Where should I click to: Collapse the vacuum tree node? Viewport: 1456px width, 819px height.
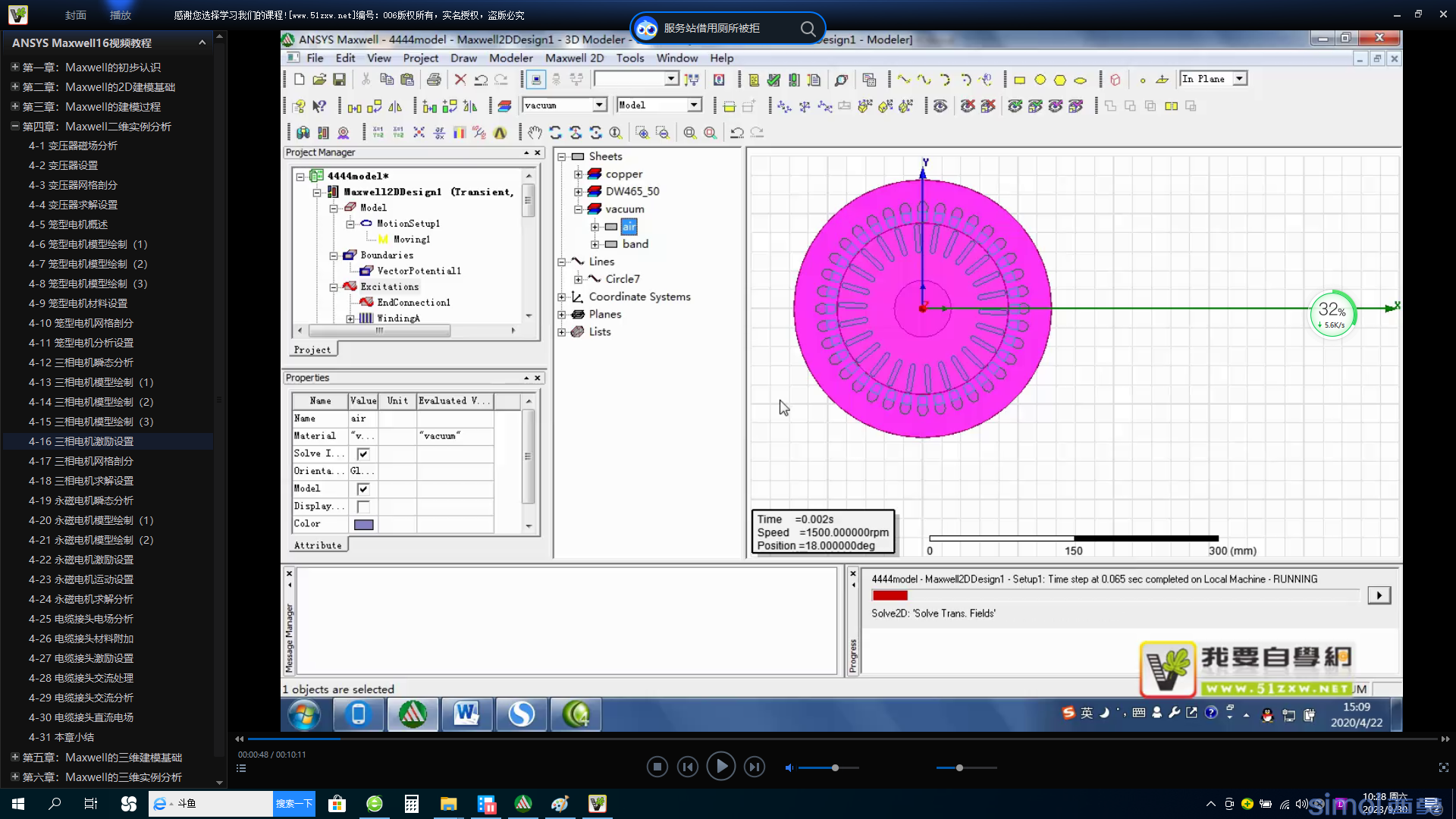tap(578, 209)
